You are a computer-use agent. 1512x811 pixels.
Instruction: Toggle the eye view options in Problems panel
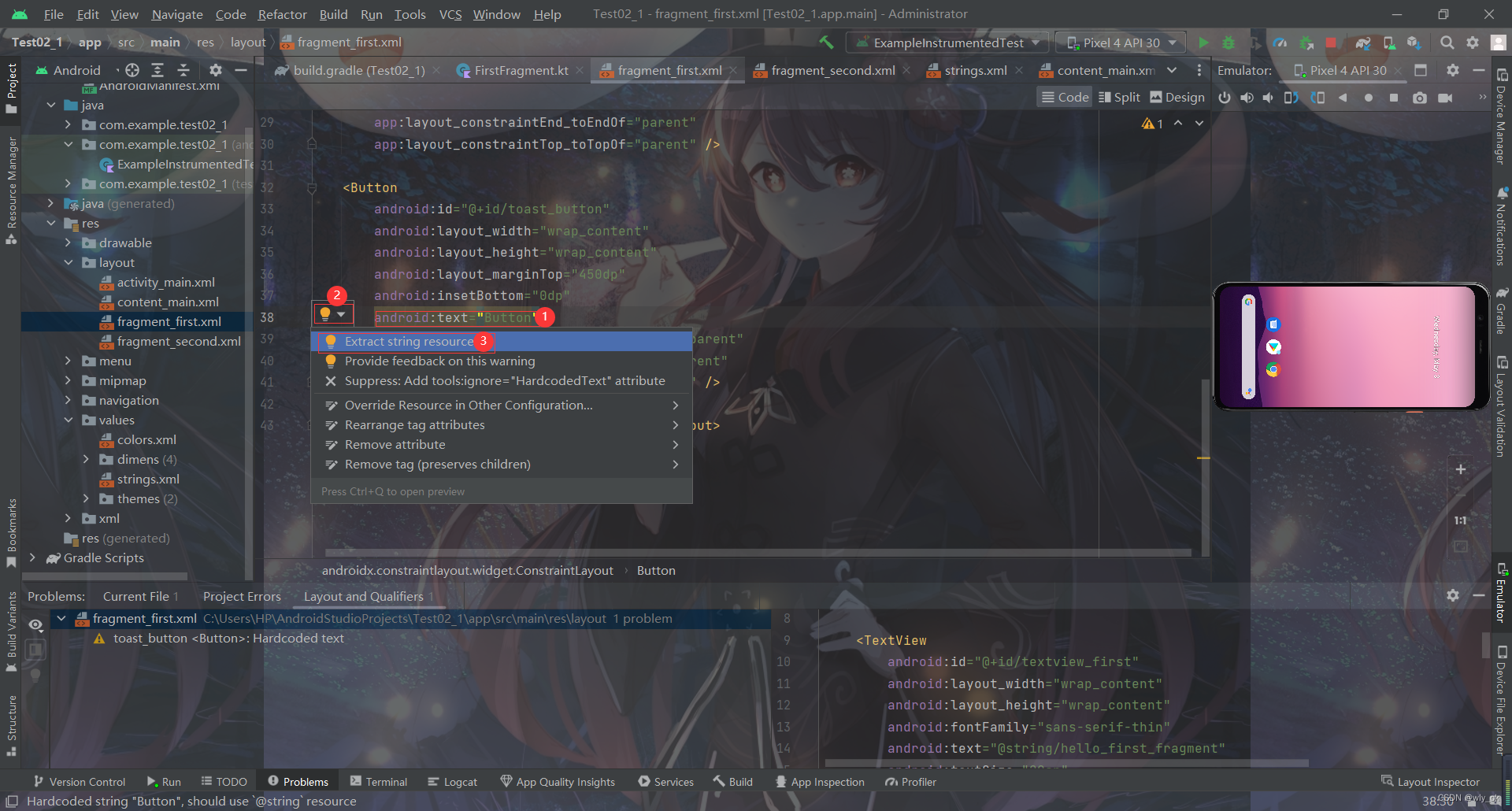[x=35, y=624]
